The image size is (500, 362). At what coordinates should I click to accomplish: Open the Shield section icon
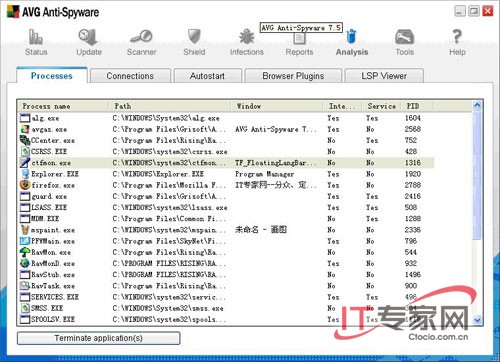coord(194,36)
